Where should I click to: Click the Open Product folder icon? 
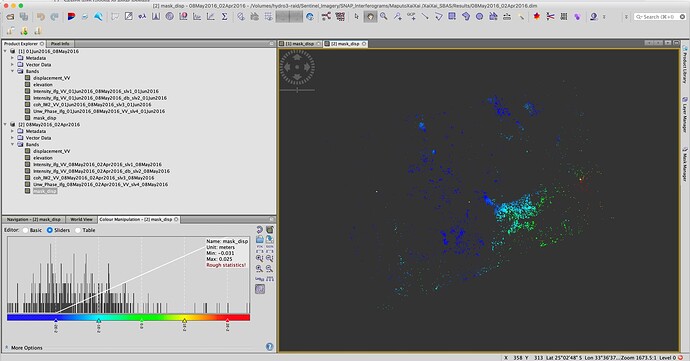click(x=10, y=17)
